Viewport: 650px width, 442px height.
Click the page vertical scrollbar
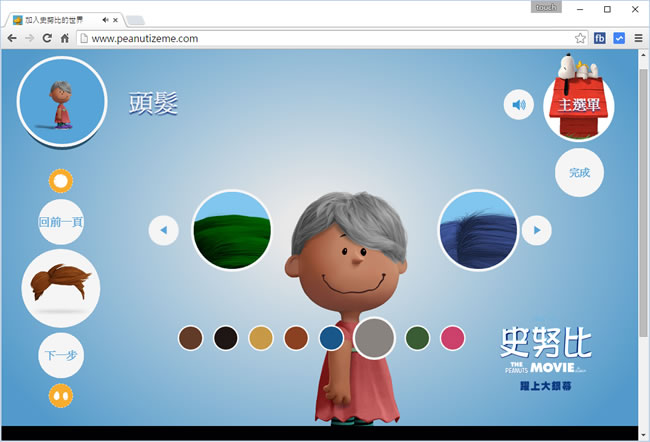643,203
